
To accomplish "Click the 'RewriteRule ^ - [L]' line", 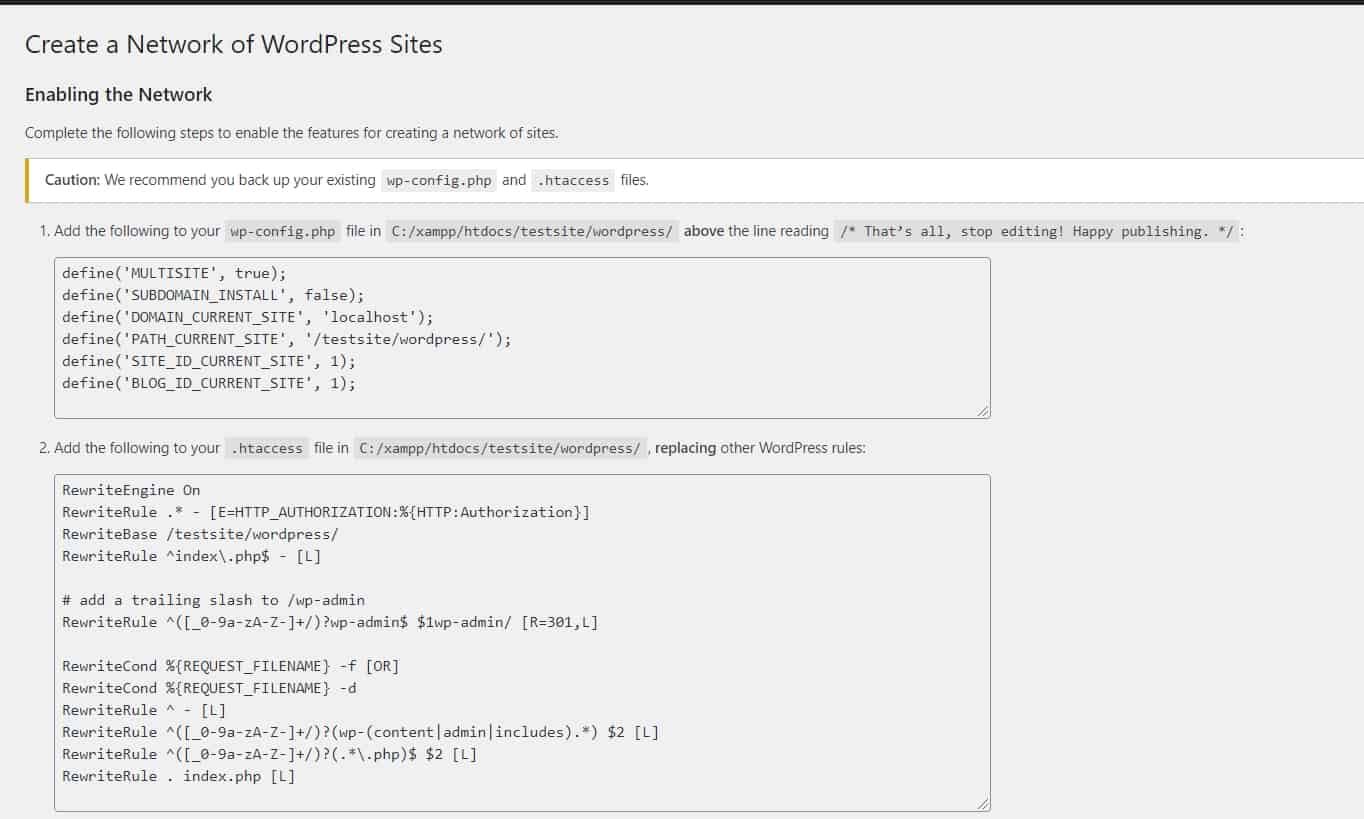I will tap(144, 710).
